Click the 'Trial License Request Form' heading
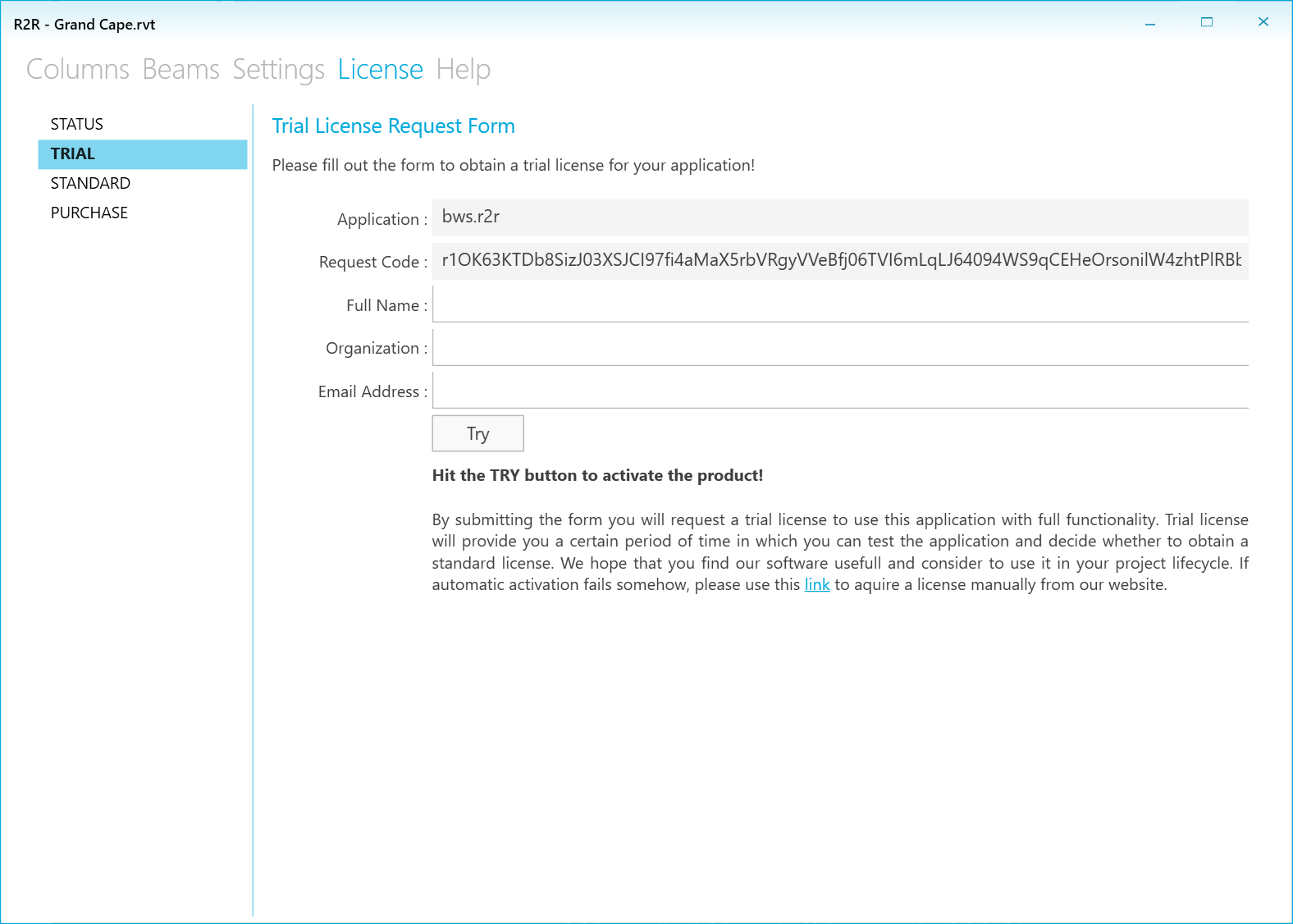Screen dimensions: 1293x924 pos(394,126)
